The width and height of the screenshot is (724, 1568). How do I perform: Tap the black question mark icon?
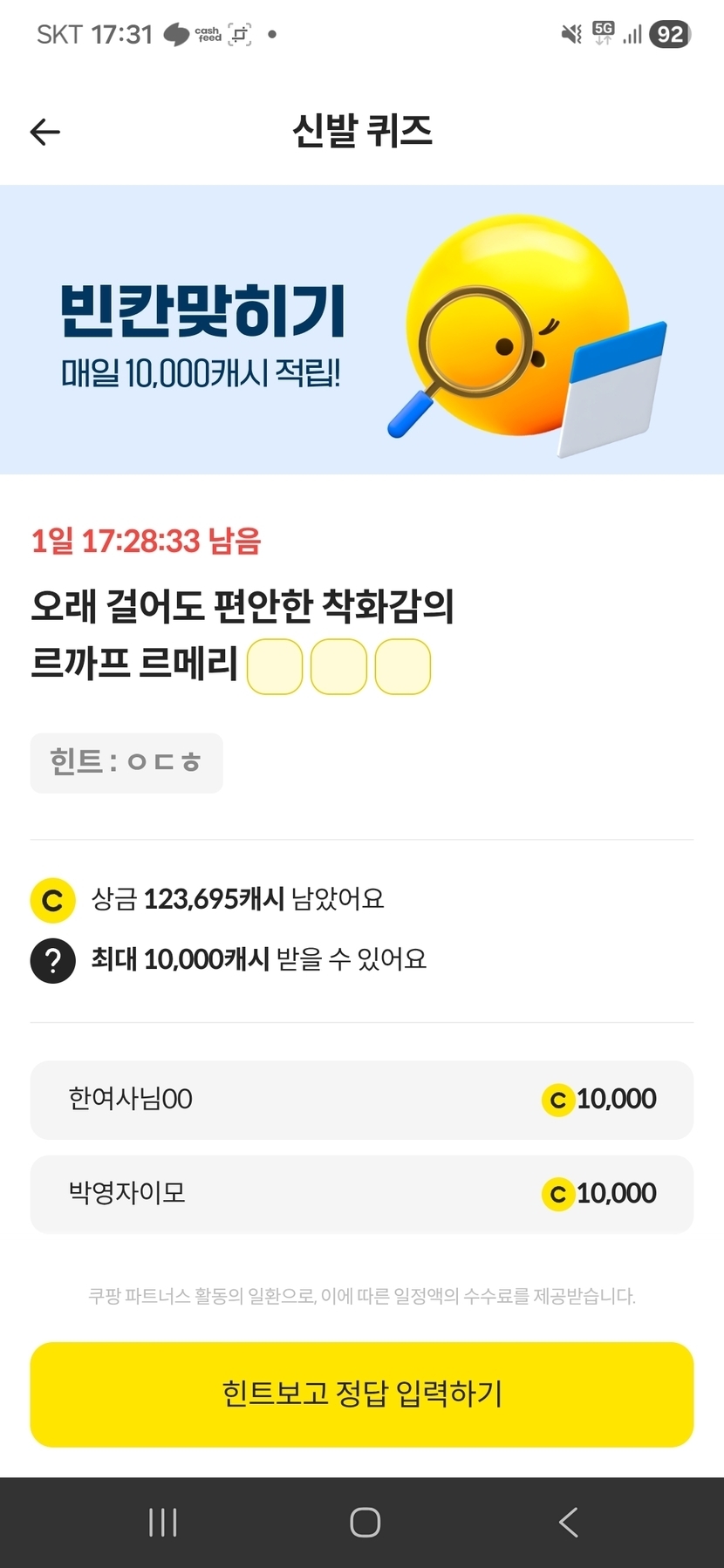(x=52, y=960)
